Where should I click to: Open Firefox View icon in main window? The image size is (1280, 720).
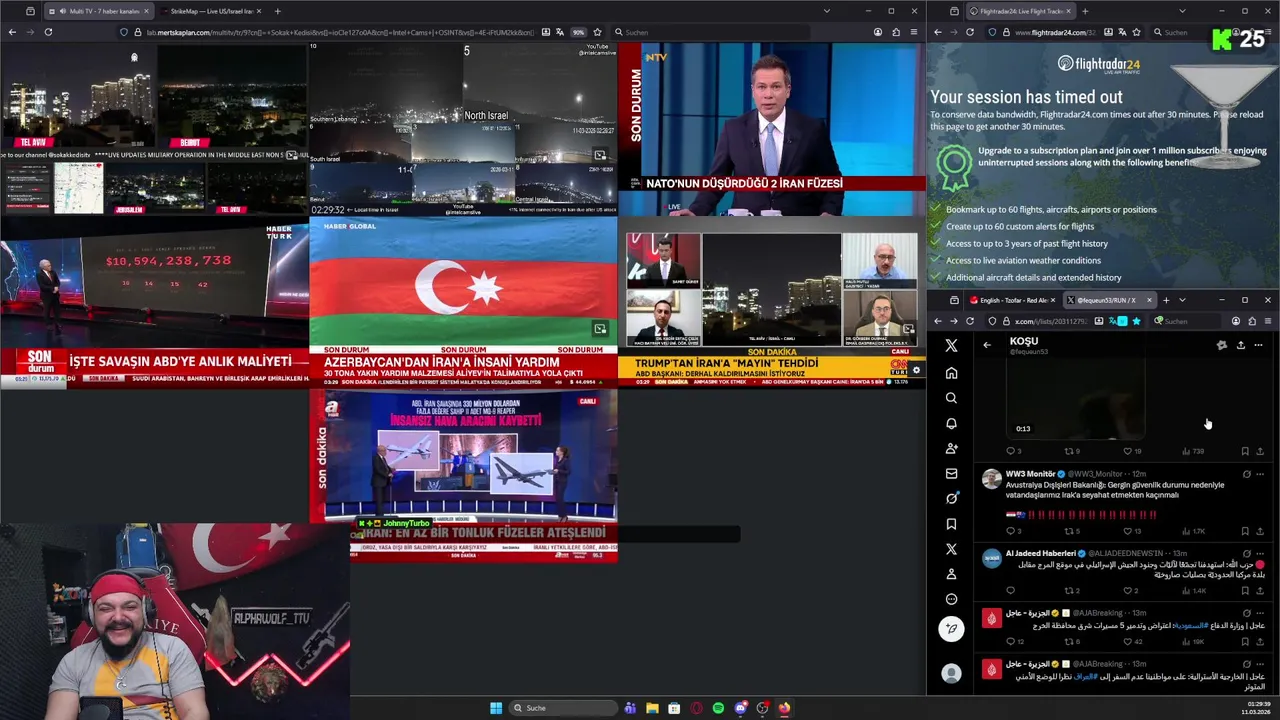[30, 11]
